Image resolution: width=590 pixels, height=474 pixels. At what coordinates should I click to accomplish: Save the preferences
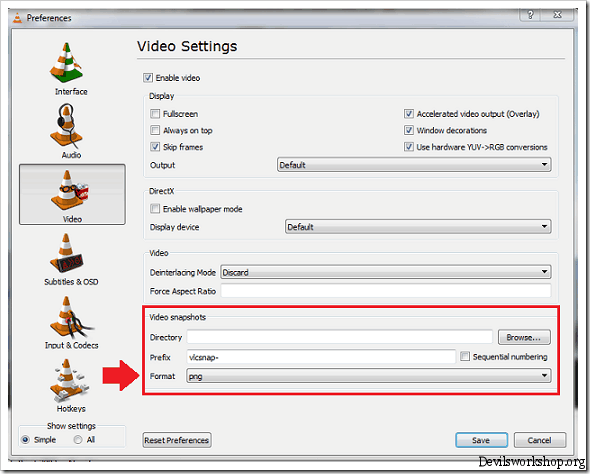coord(481,440)
